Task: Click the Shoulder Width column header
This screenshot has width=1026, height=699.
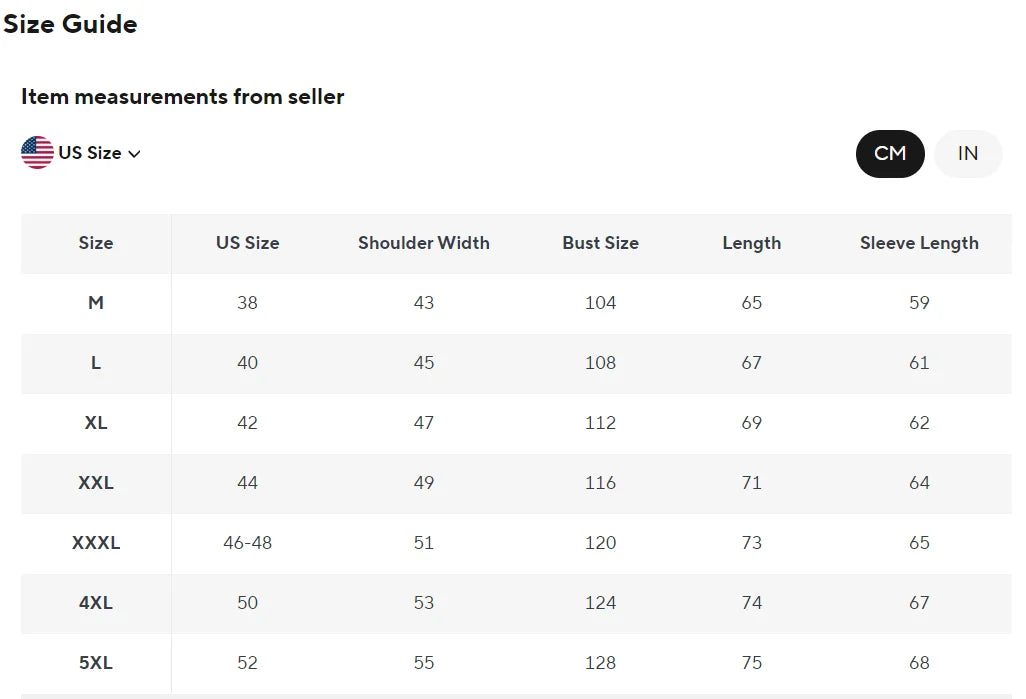Action: pyautogui.click(x=423, y=243)
